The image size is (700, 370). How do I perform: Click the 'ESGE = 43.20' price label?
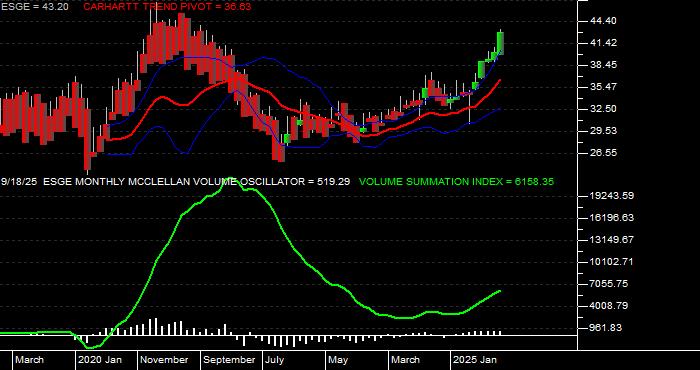35,7
